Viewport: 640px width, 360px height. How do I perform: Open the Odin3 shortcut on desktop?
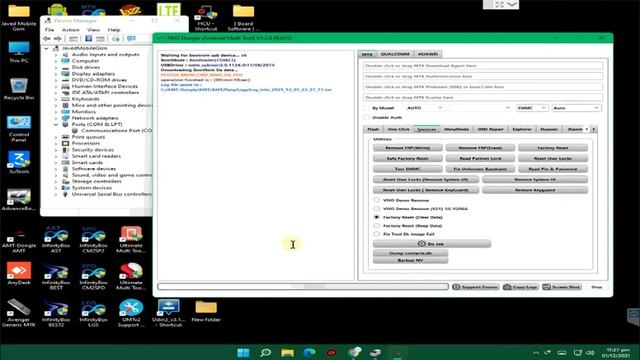point(169,313)
